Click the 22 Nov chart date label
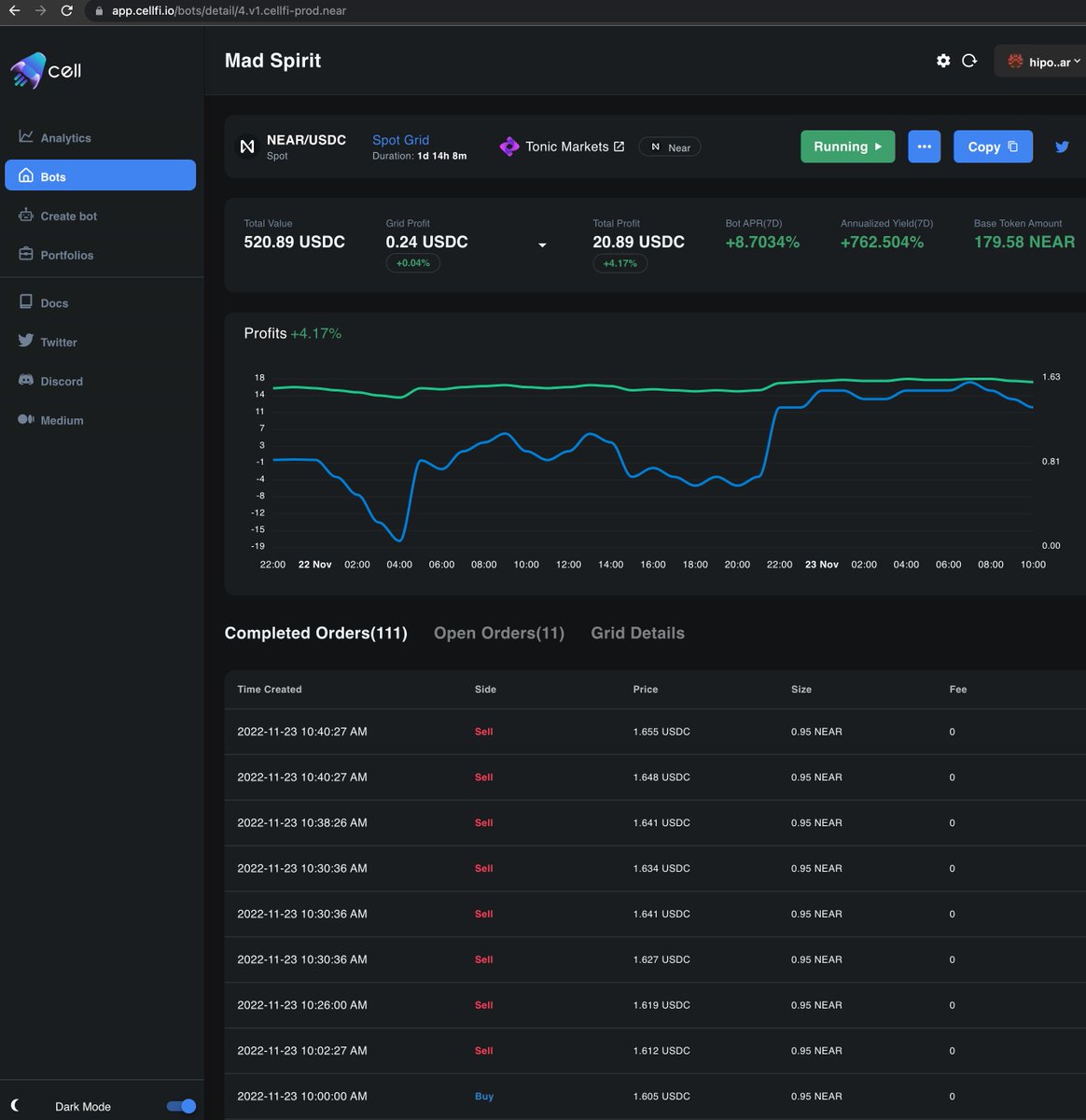1086x1120 pixels. (314, 565)
